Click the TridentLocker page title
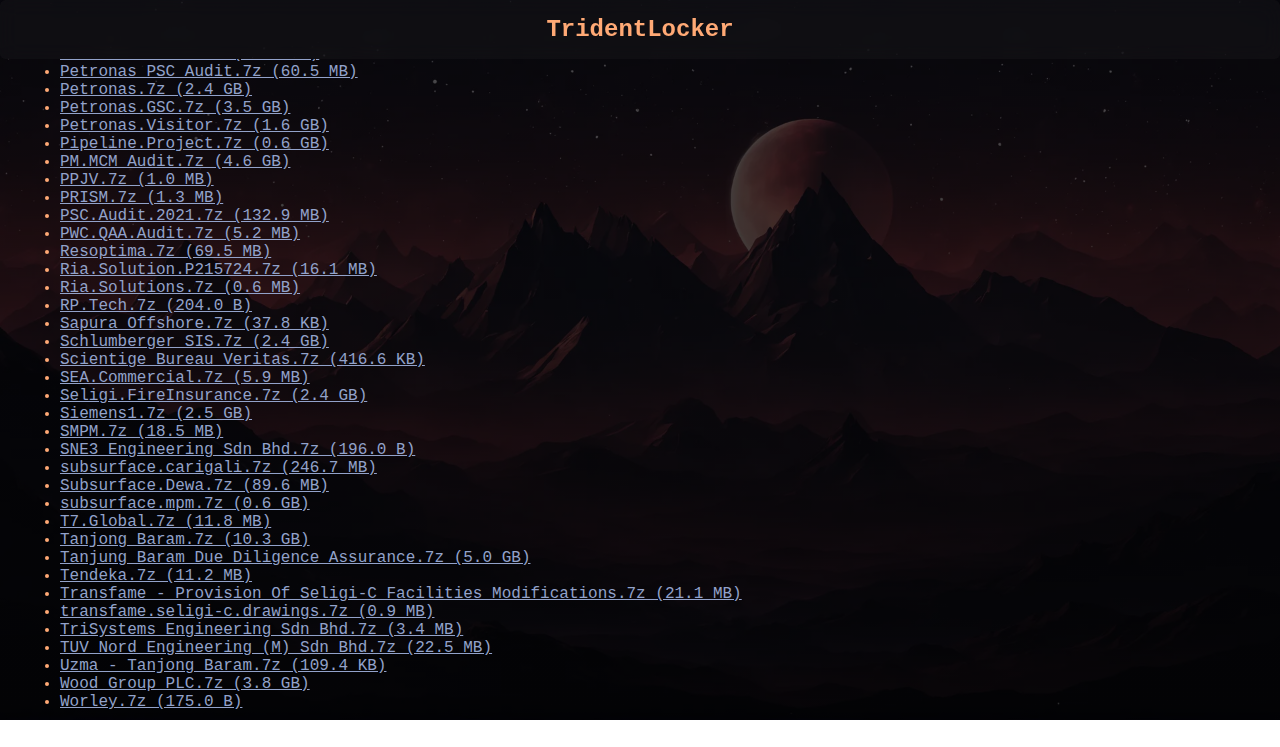The height and width of the screenshot is (747, 1280). 639,29
